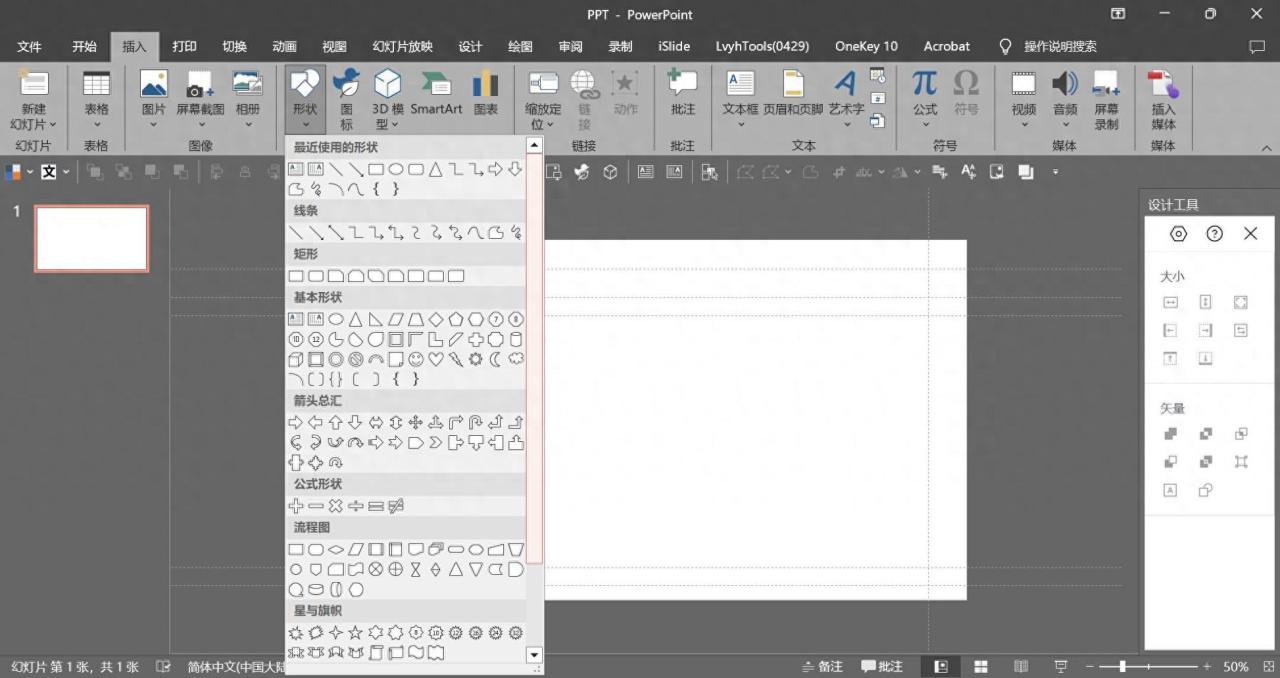Toggle reading view in the status bar

point(1021,666)
